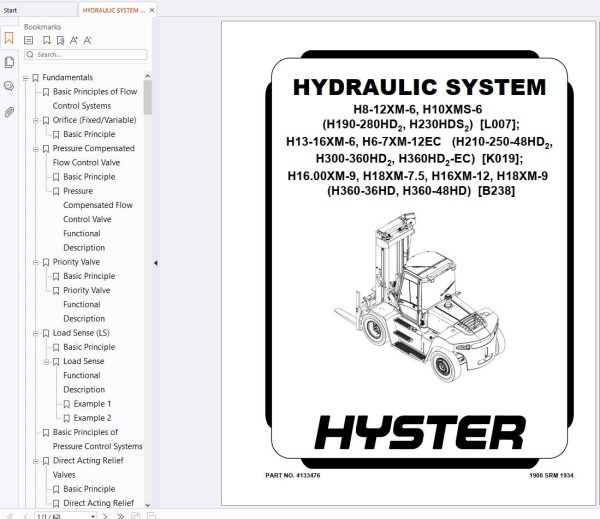The image size is (600, 519).
Task: Open the Comments panel icon
Action: click(9, 86)
